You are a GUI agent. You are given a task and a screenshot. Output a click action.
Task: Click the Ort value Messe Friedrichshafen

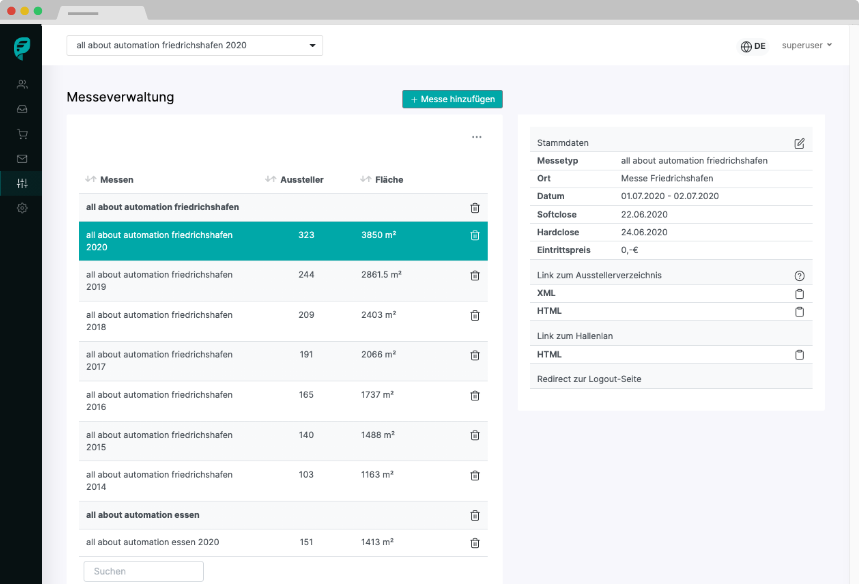pos(667,179)
